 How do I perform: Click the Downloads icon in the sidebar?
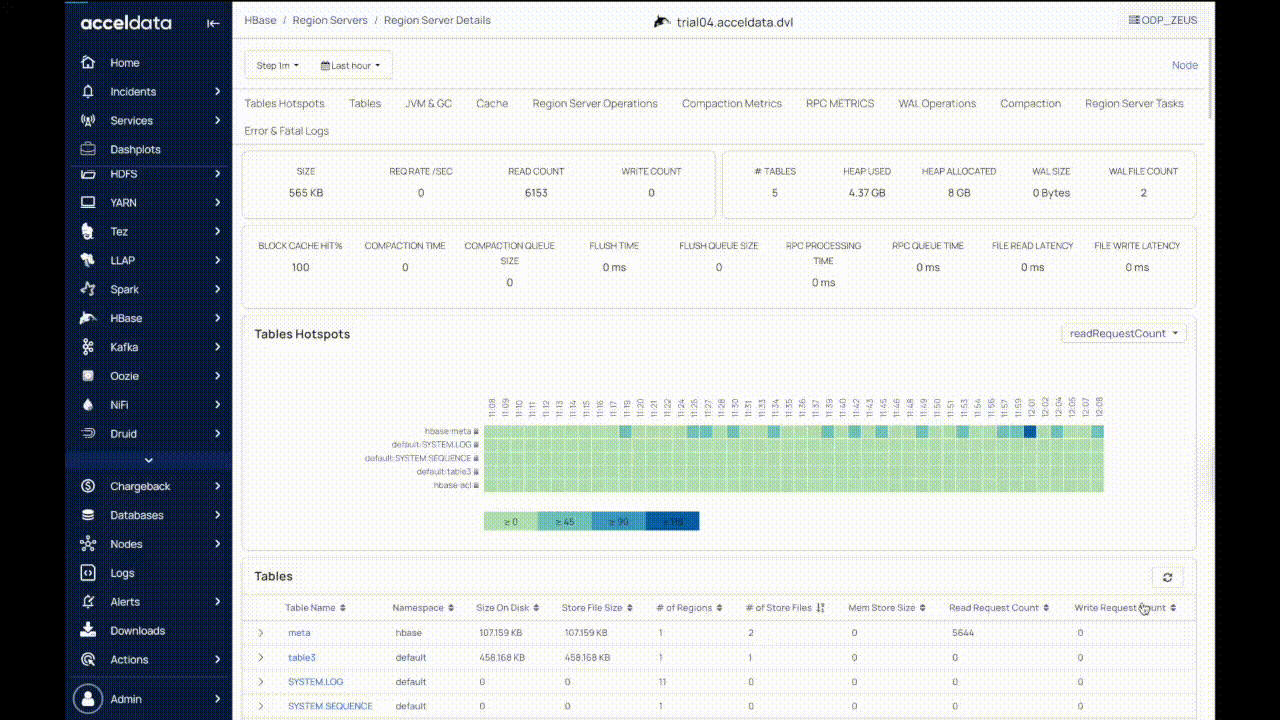tap(89, 630)
